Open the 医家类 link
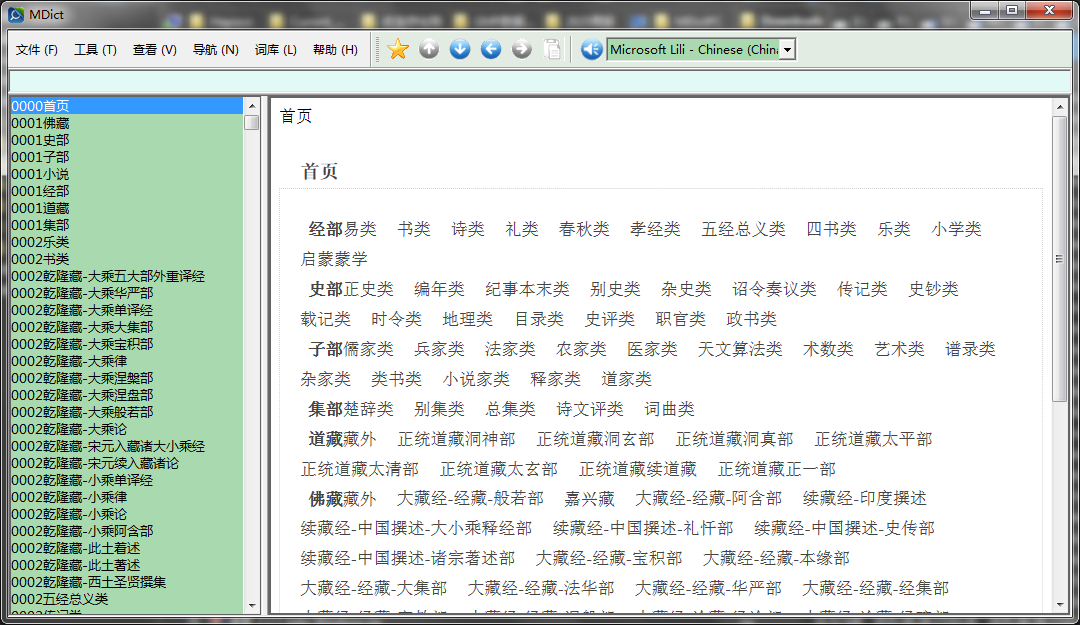Viewport: 1080px width, 625px height. click(x=652, y=349)
